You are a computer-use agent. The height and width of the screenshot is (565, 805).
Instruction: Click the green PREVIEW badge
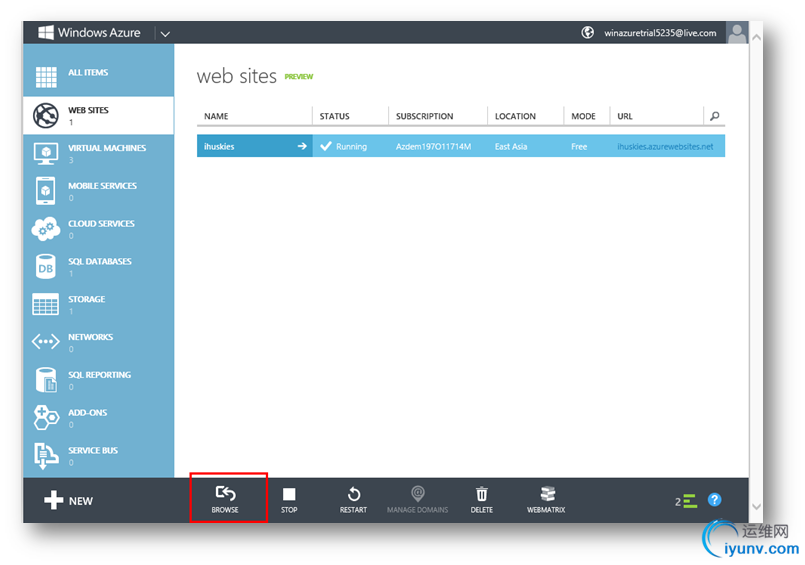coord(299,76)
